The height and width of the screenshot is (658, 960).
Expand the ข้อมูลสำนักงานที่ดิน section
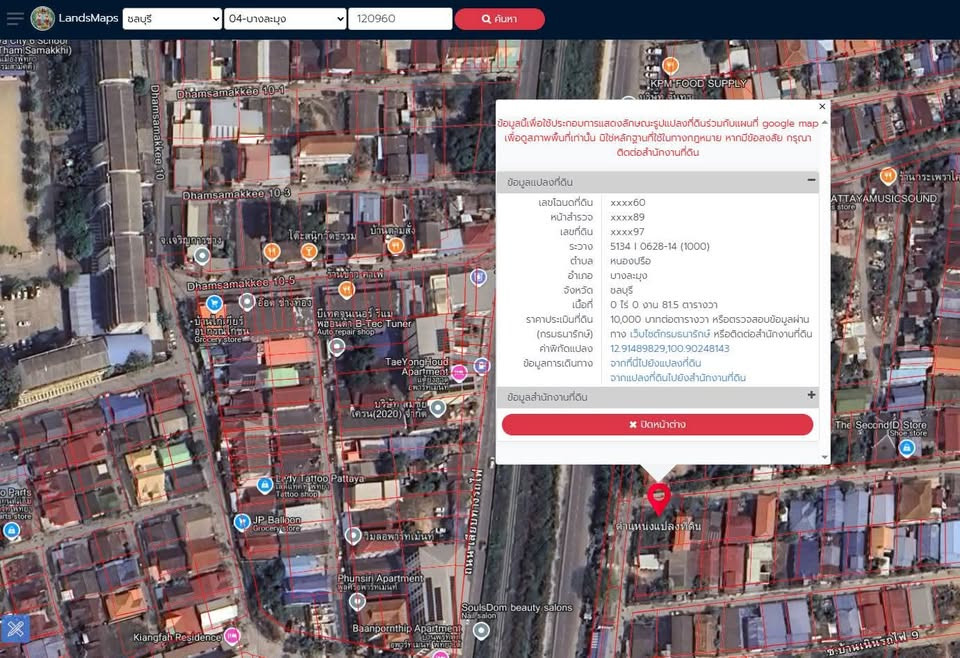click(x=811, y=395)
